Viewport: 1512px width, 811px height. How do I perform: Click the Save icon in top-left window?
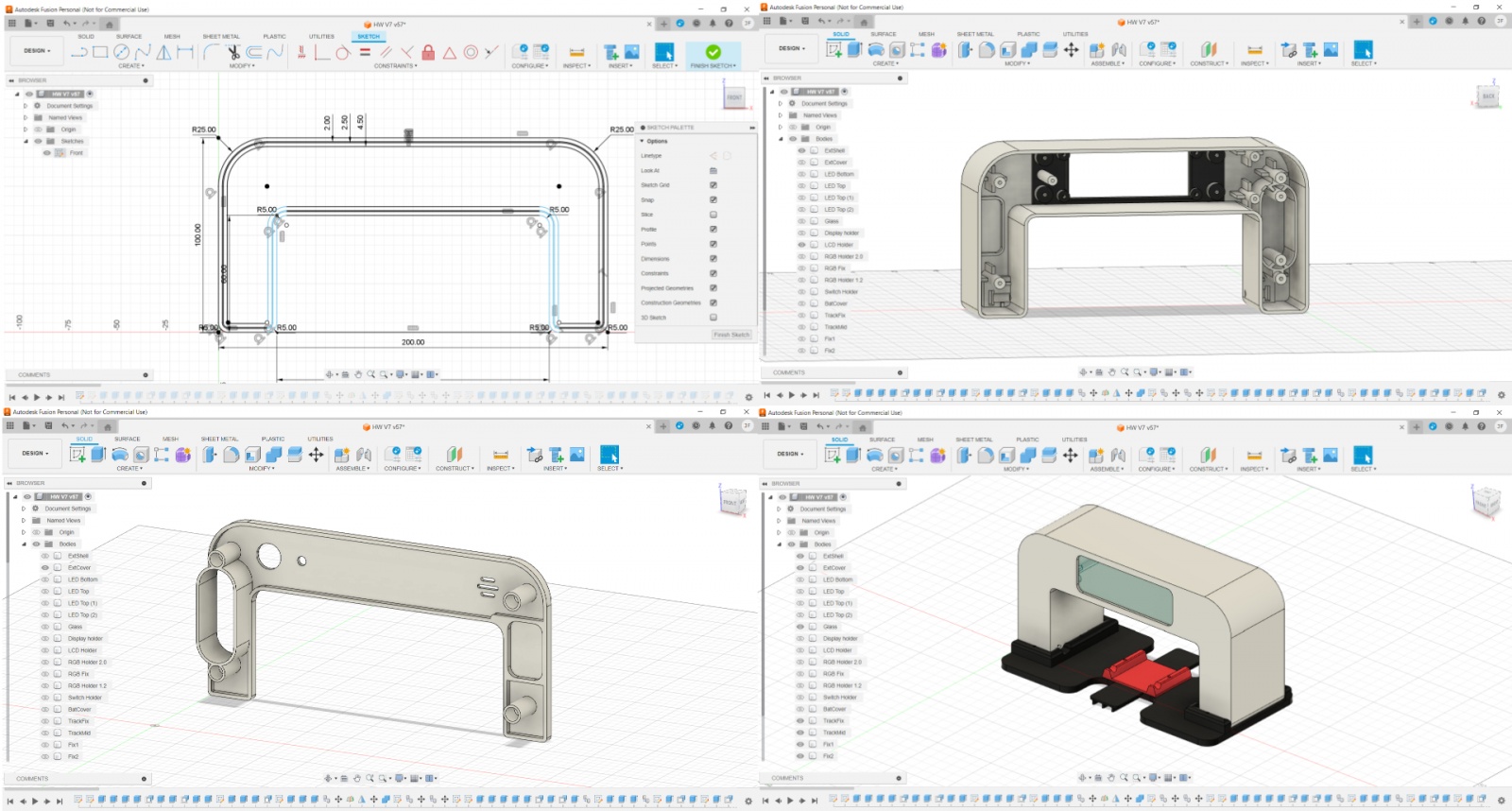[49, 23]
